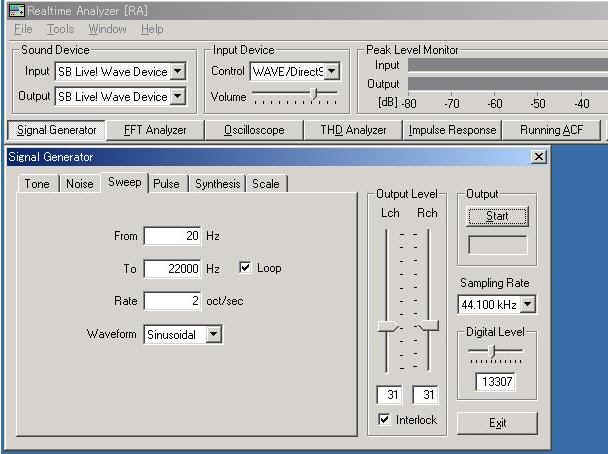Click the Rch level value field
This screenshot has width=608, height=454.
click(x=425, y=395)
